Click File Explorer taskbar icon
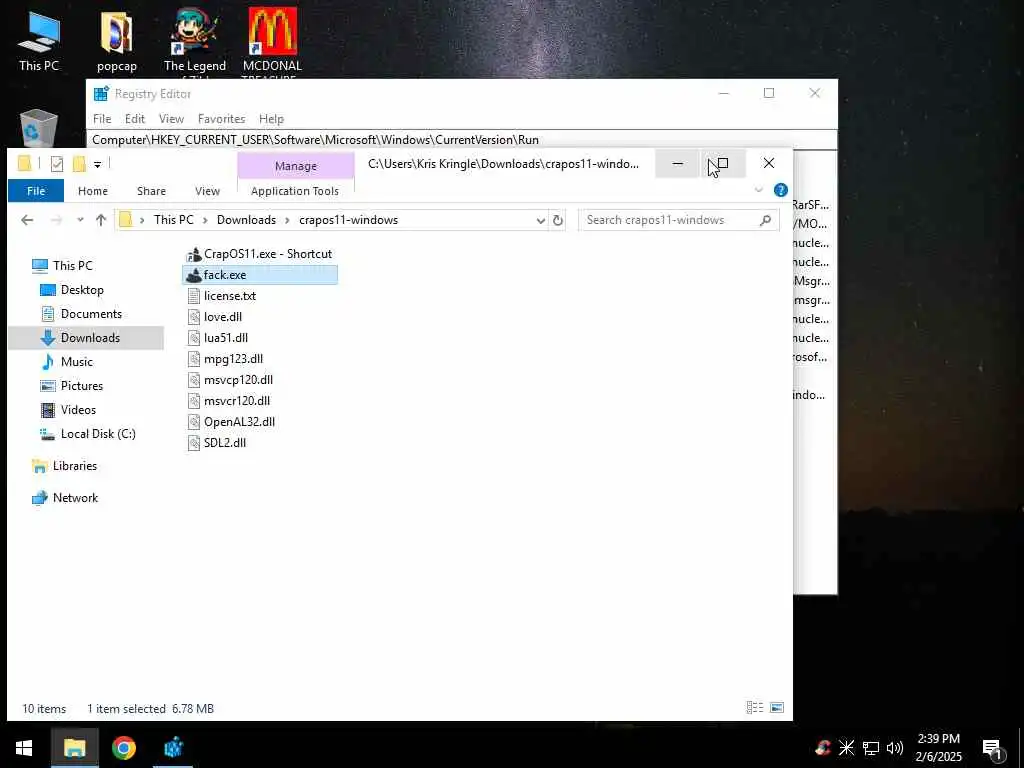This screenshot has width=1024, height=768. (x=74, y=748)
